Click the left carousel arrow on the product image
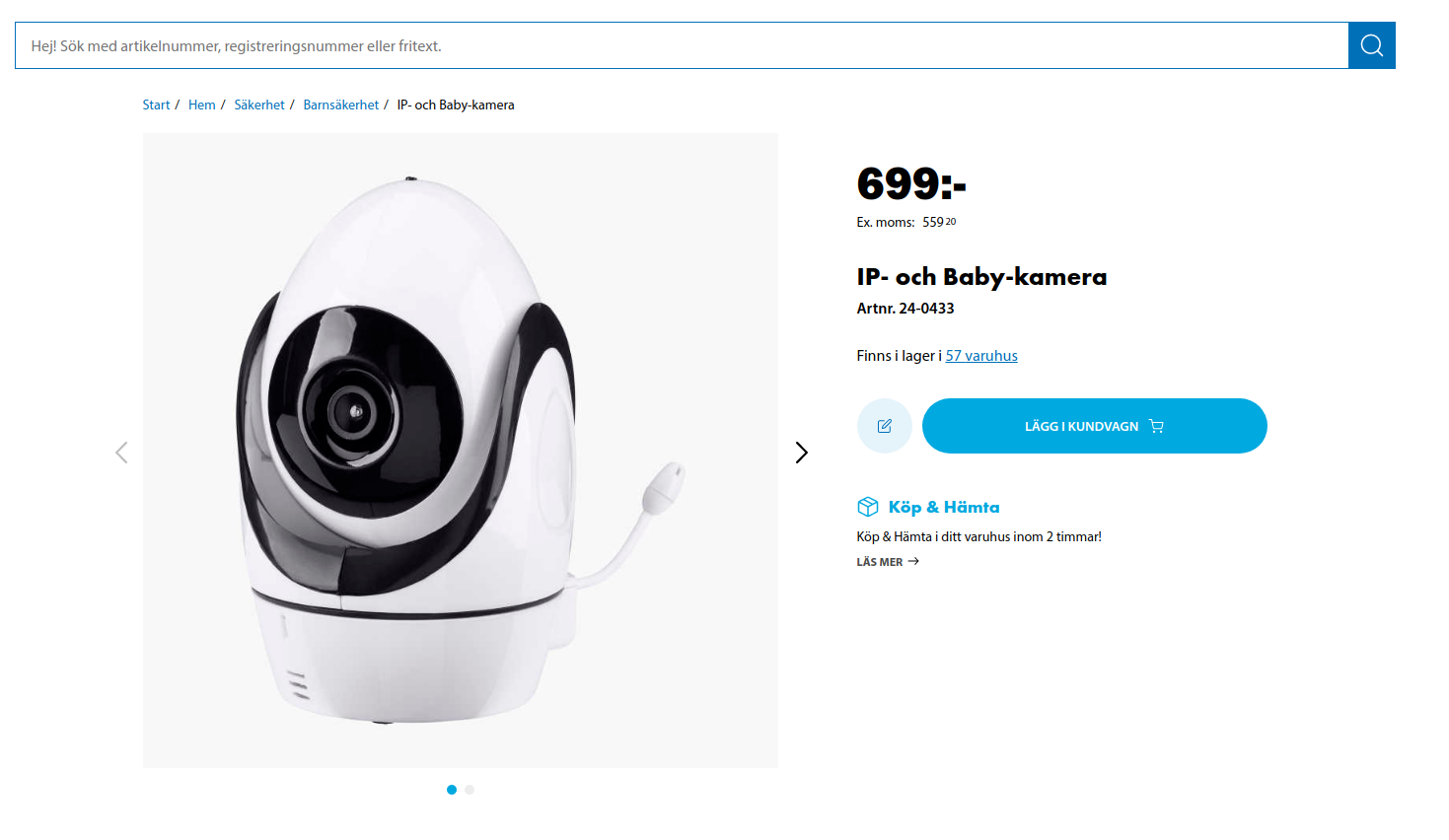Viewport: 1449px width, 840px height. [x=121, y=452]
